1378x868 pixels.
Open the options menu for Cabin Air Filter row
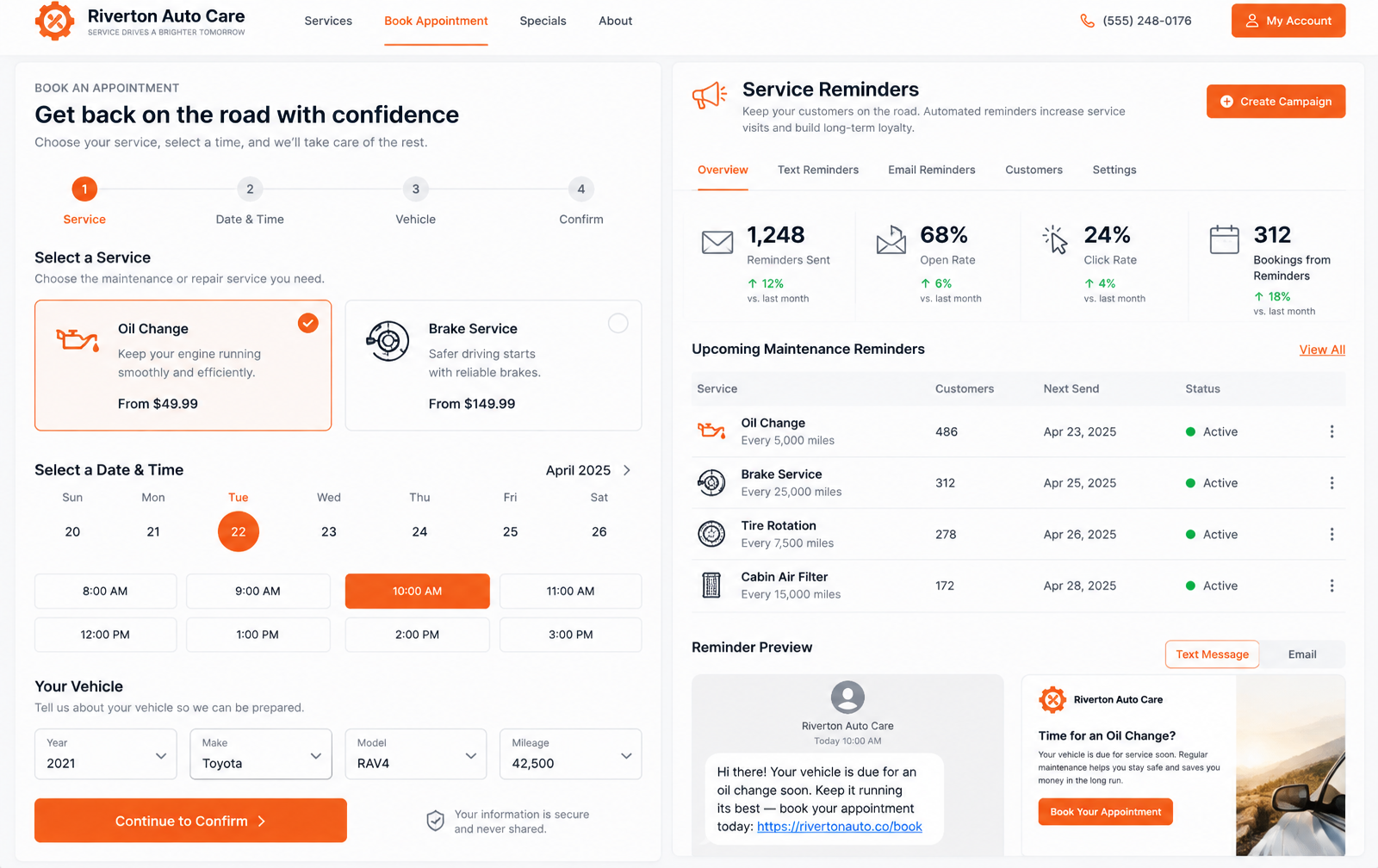[x=1331, y=586]
